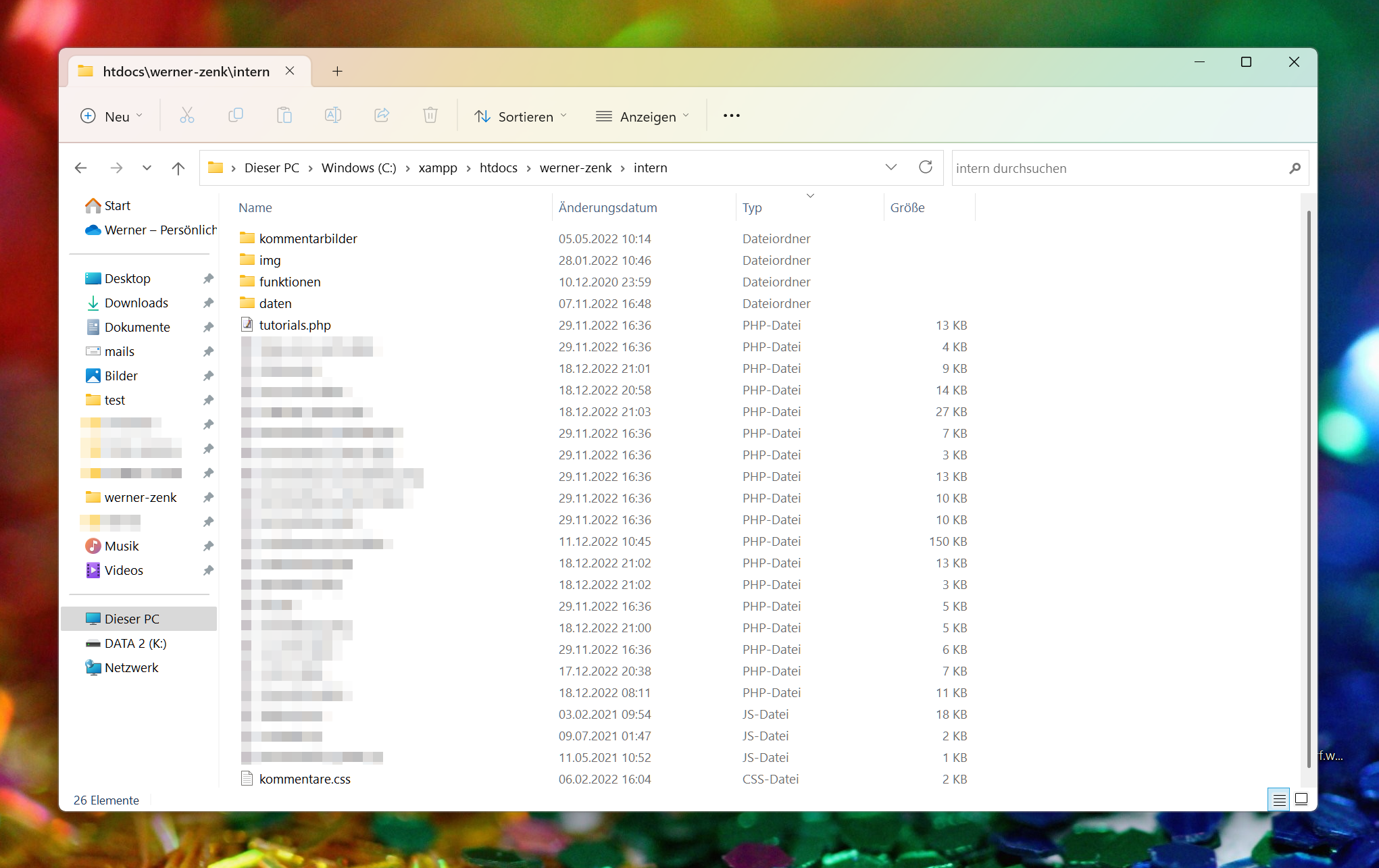
Task: Expand the Anzeigen view options dropdown
Action: [x=643, y=116]
